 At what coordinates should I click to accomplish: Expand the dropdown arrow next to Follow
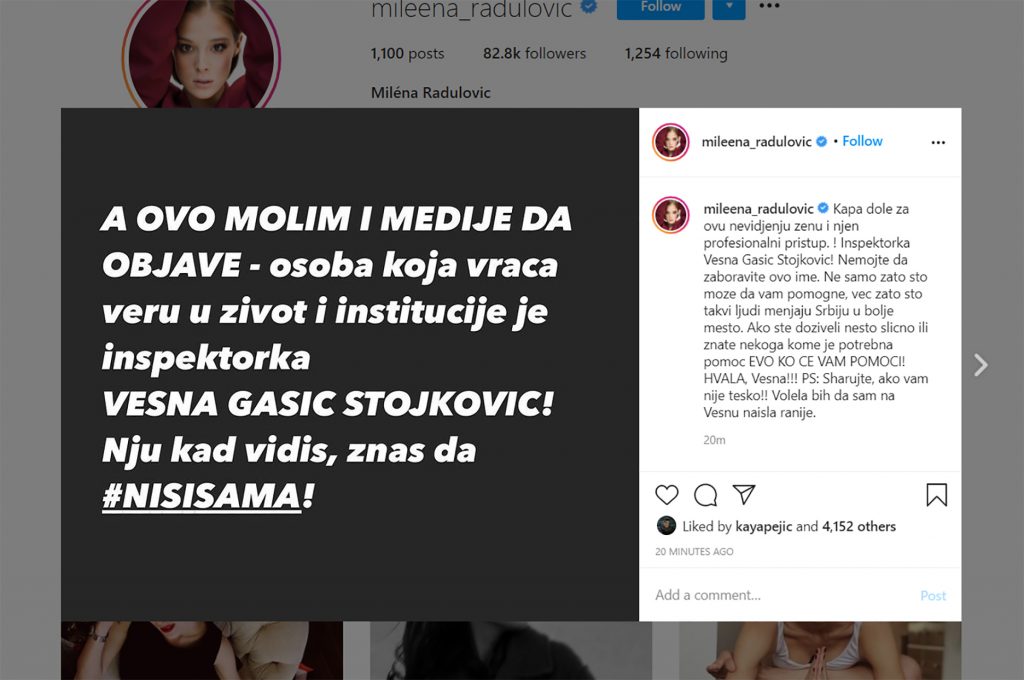coord(729,7)
